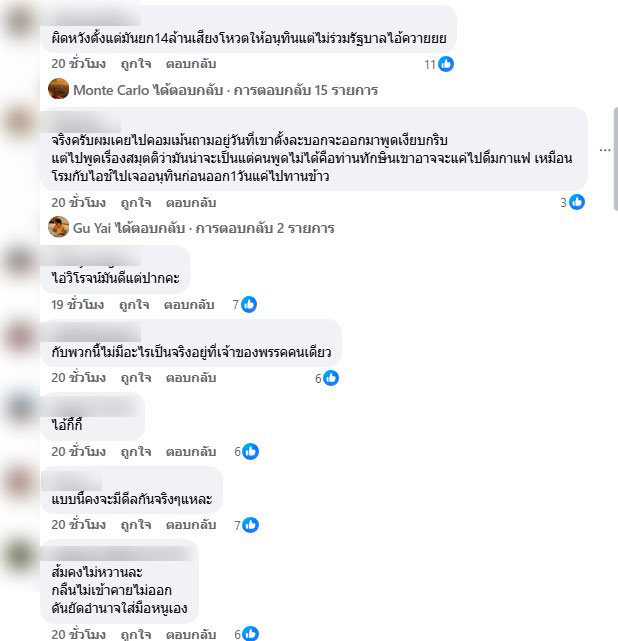Open three-dot options menu beside long comment
The image size is (618, 641).
pyautogui.click(x=605, y=150)
